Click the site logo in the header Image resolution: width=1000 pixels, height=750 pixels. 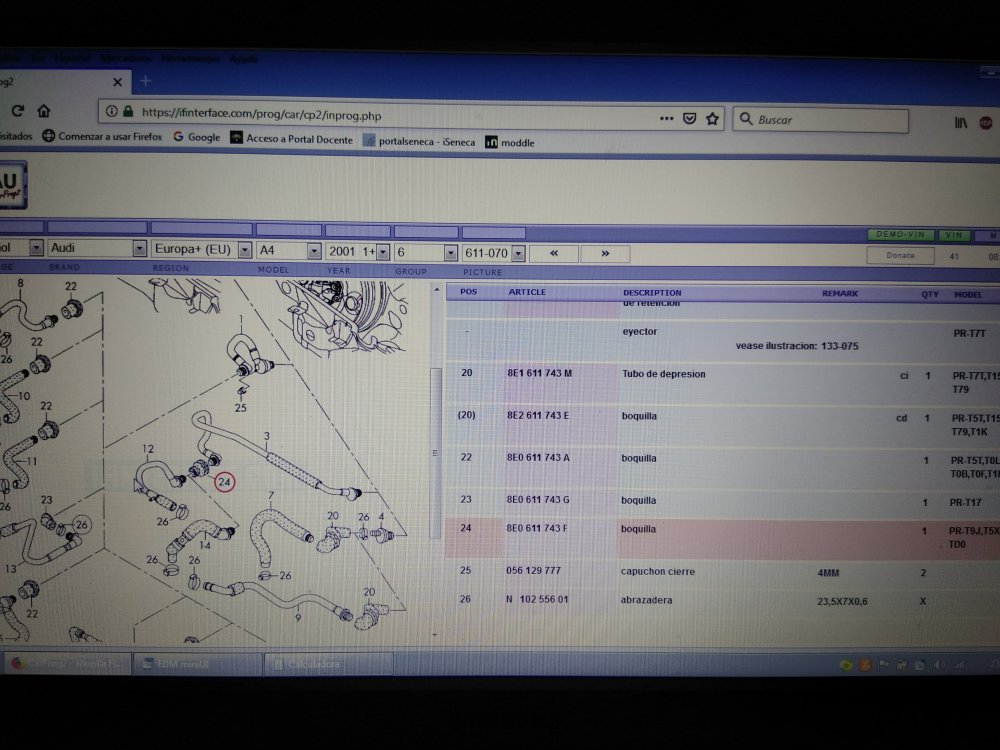coord(13,184)
